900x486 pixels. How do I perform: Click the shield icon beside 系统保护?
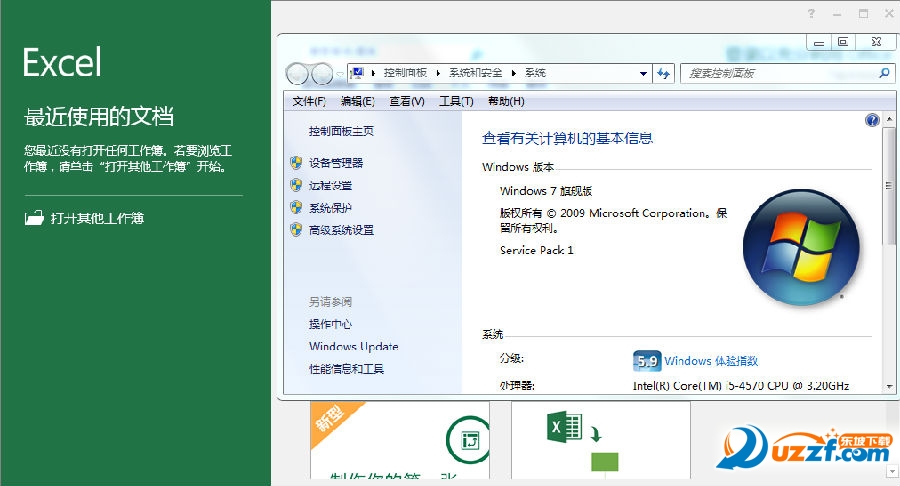(296, 208)
